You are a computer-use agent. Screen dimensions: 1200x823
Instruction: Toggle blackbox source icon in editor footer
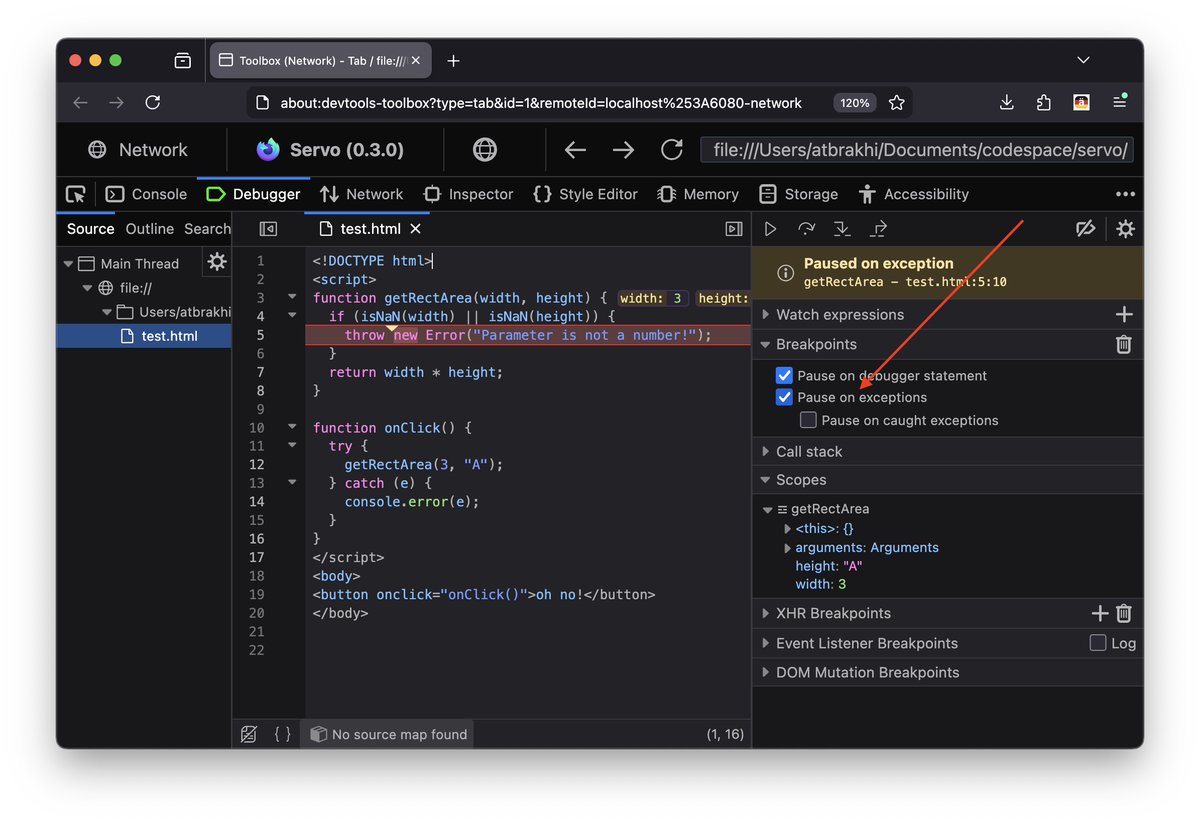[249, 734]
